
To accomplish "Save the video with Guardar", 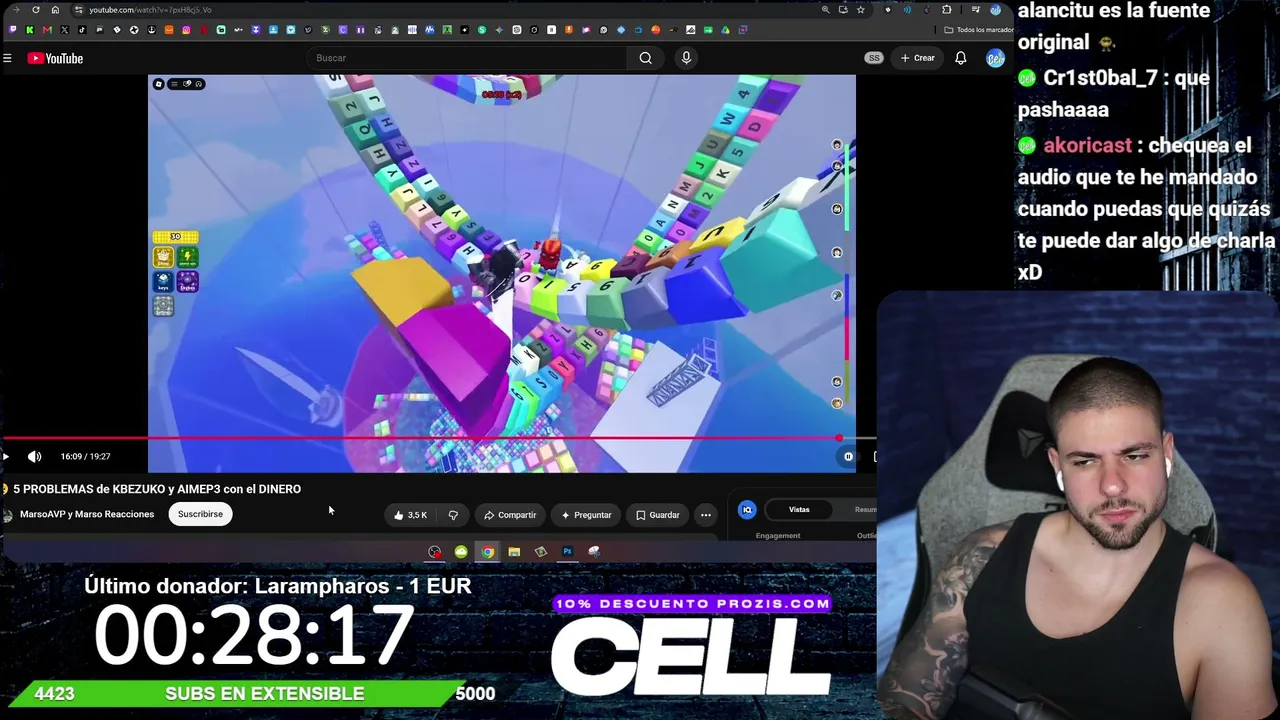I will coord(657,515).
